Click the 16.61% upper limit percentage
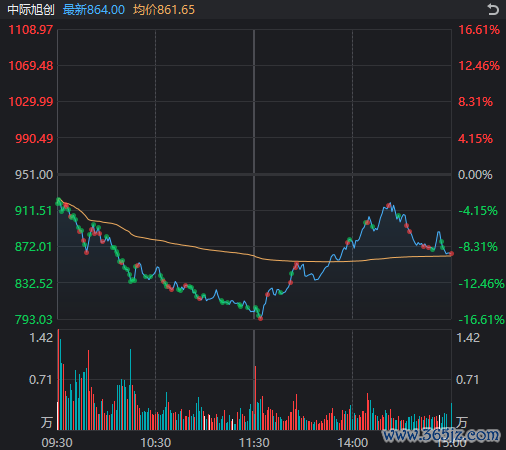Viewport: 506px width, 450px height. pyautogui.click(x=479, y=30)
